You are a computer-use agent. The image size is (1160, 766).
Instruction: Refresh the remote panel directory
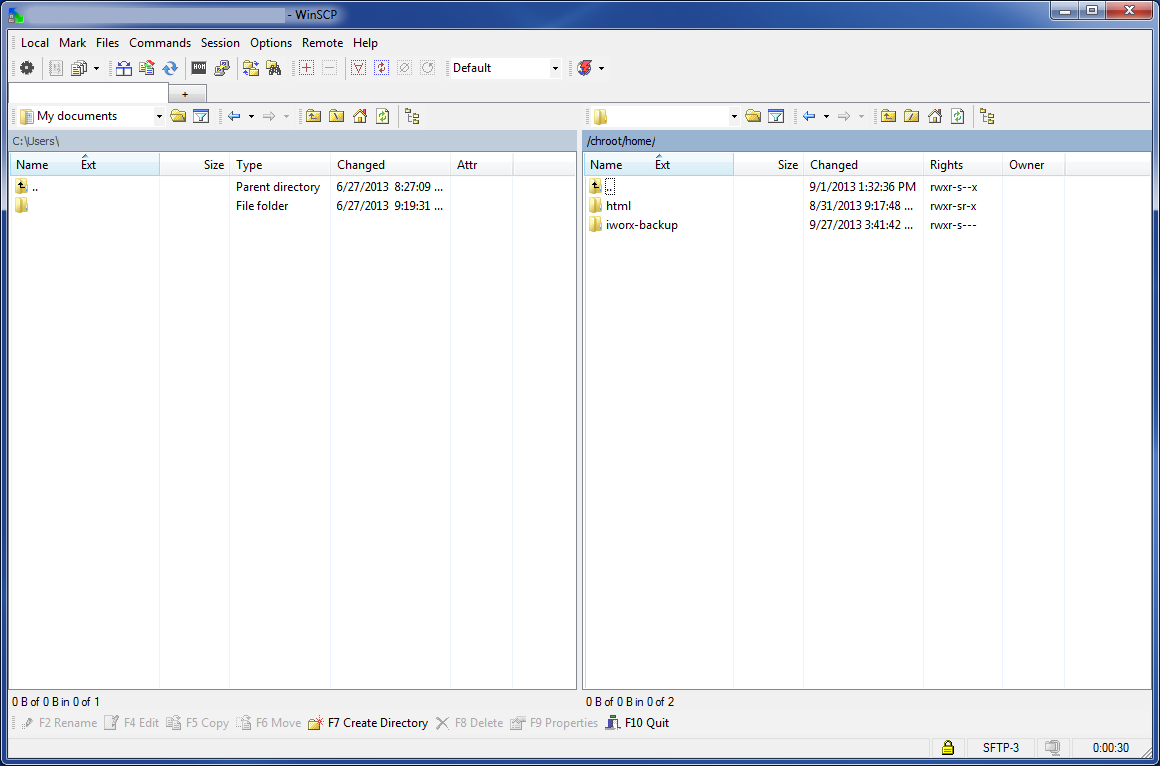pos(957,116)
